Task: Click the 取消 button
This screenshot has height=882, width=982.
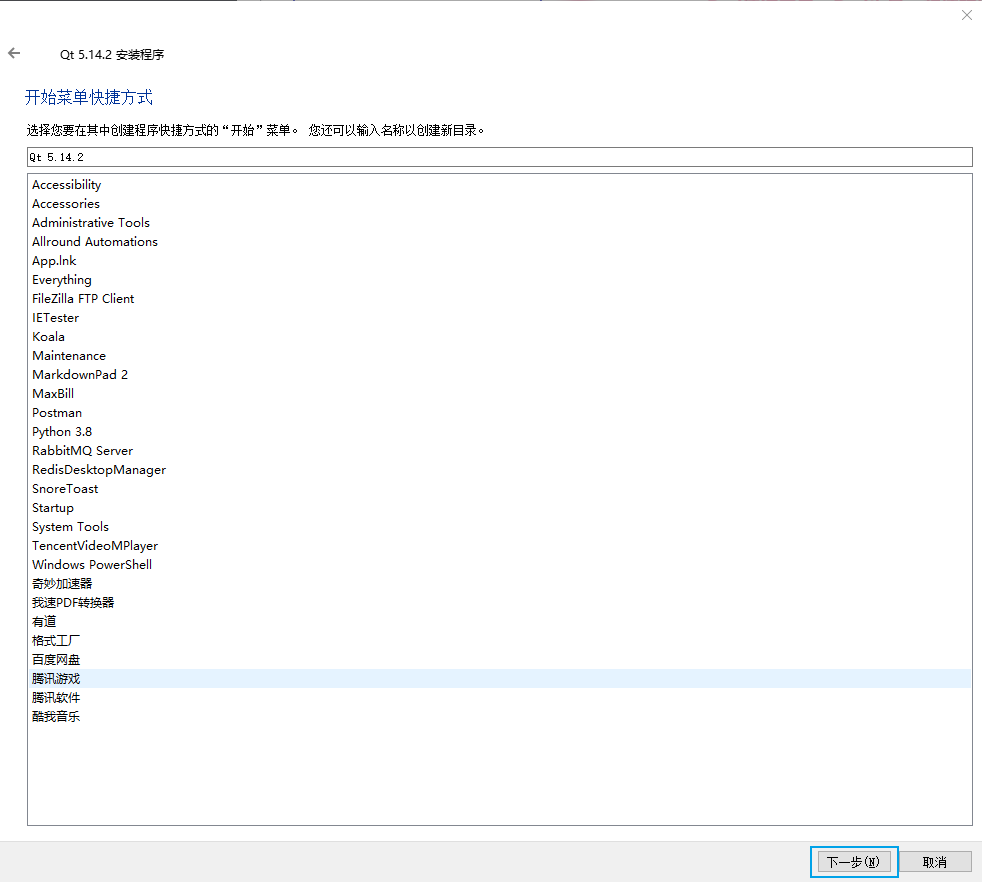Action: point(935,862)
